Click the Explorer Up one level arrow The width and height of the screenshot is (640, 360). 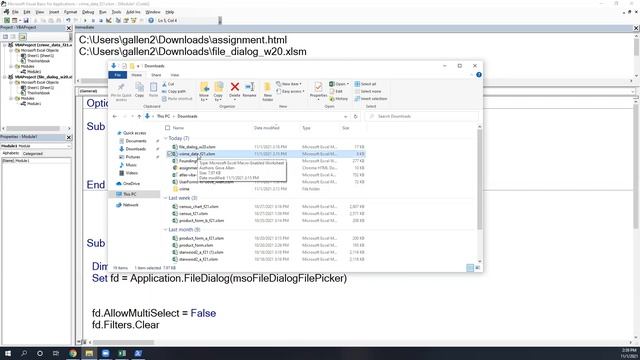coord(139,116)
